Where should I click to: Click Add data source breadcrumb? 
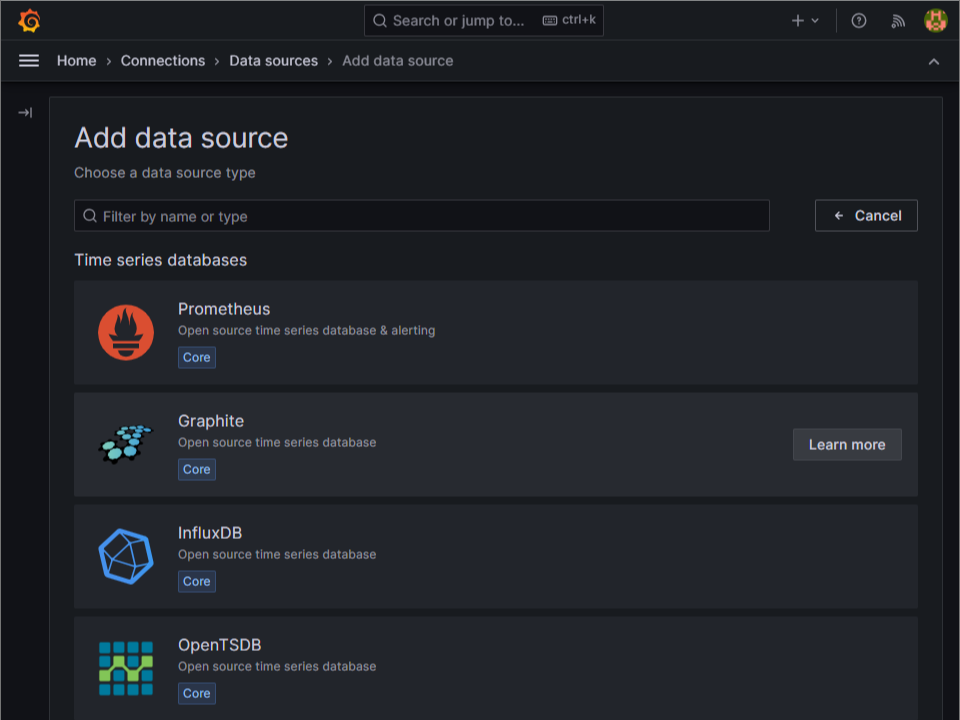(398, 61)
